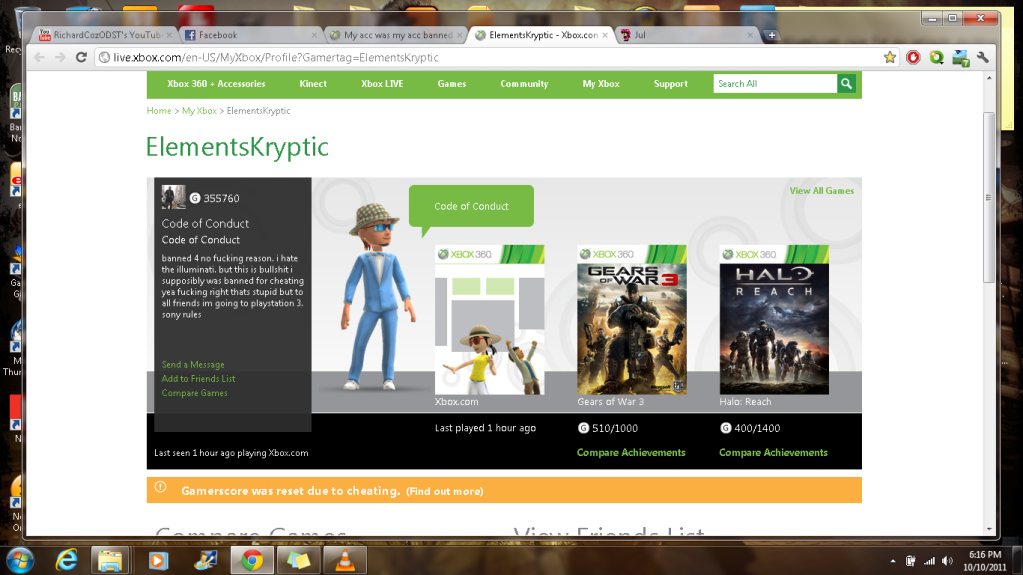Click the 510/1000 gamerscore text
Image resolution: width=1023 pixels, height=575 pixels.
(x=615, y=428)
